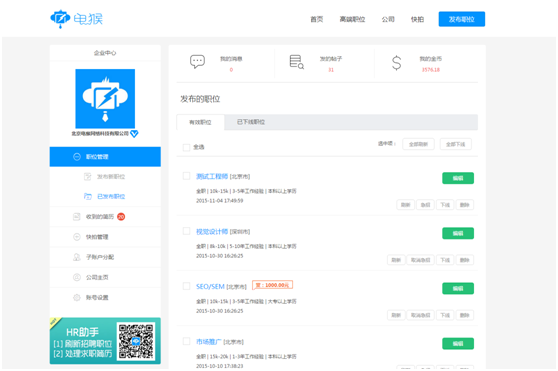The image size is (558, 371).
Task: Click green 编辑 button for SEO/SEM
Action: pyautogui.click(x=458, y=288)
